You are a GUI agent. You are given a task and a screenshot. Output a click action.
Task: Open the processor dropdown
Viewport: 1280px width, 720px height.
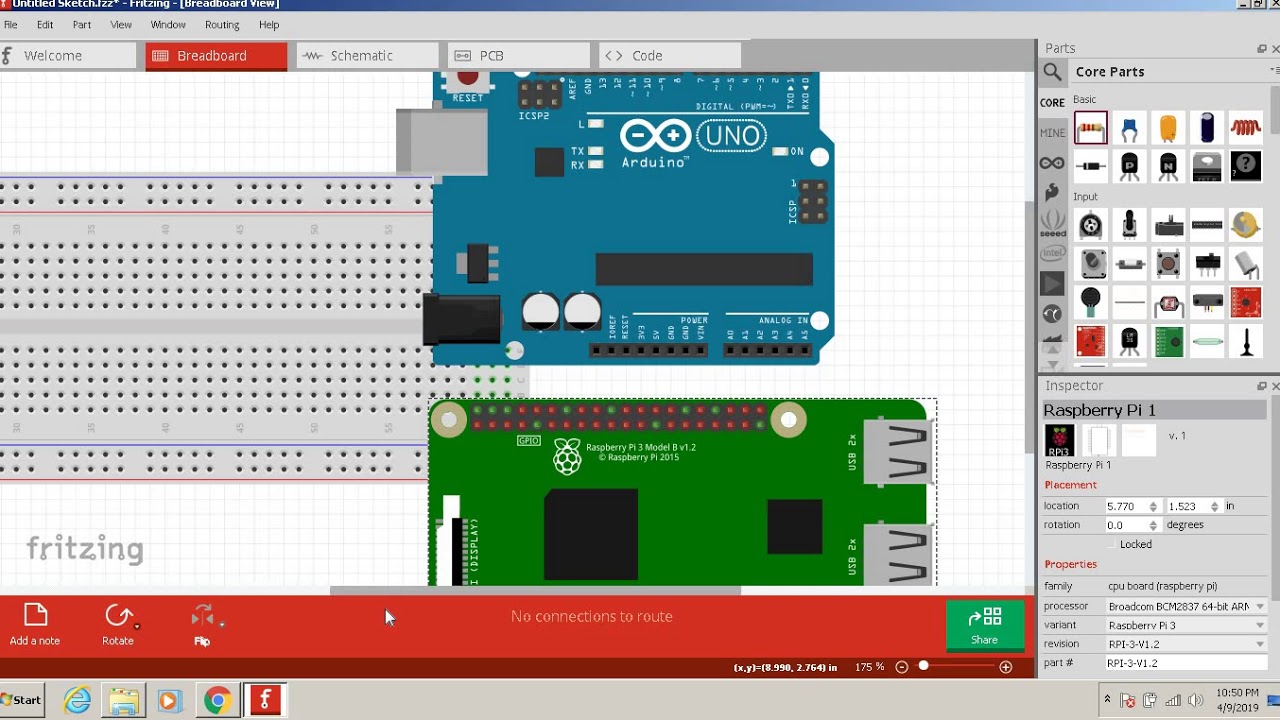pos(1184,606)
